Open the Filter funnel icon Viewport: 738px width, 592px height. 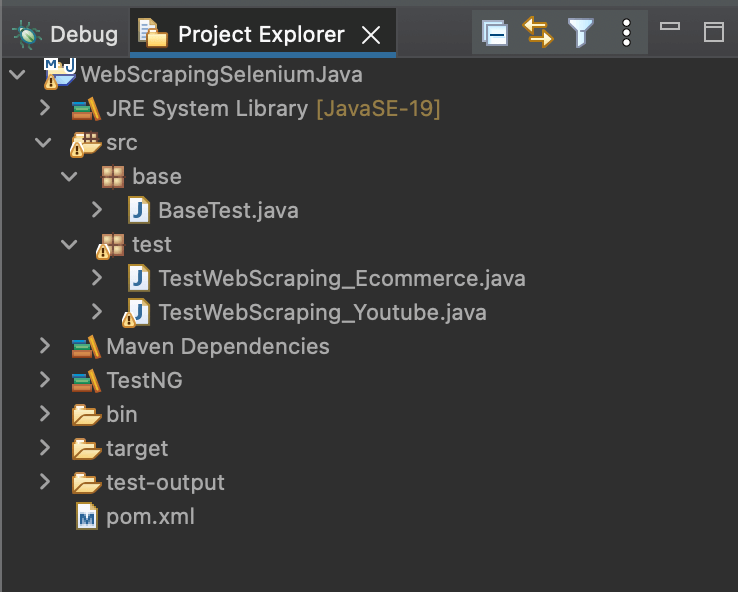coord(580,32)
